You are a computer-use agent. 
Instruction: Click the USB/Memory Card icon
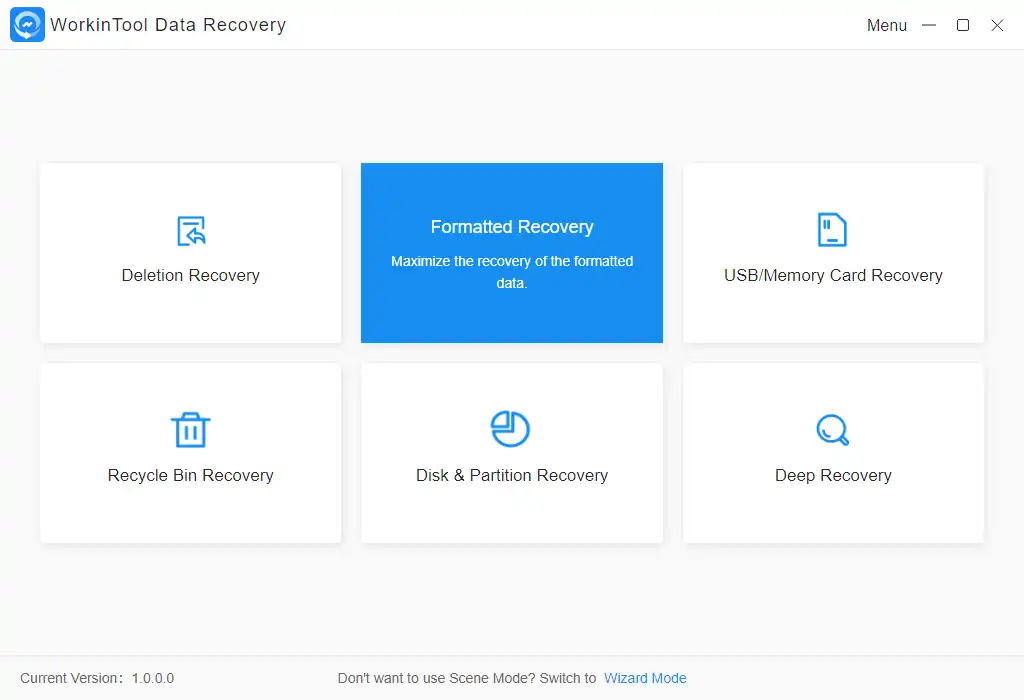click(x=832, y=230)
